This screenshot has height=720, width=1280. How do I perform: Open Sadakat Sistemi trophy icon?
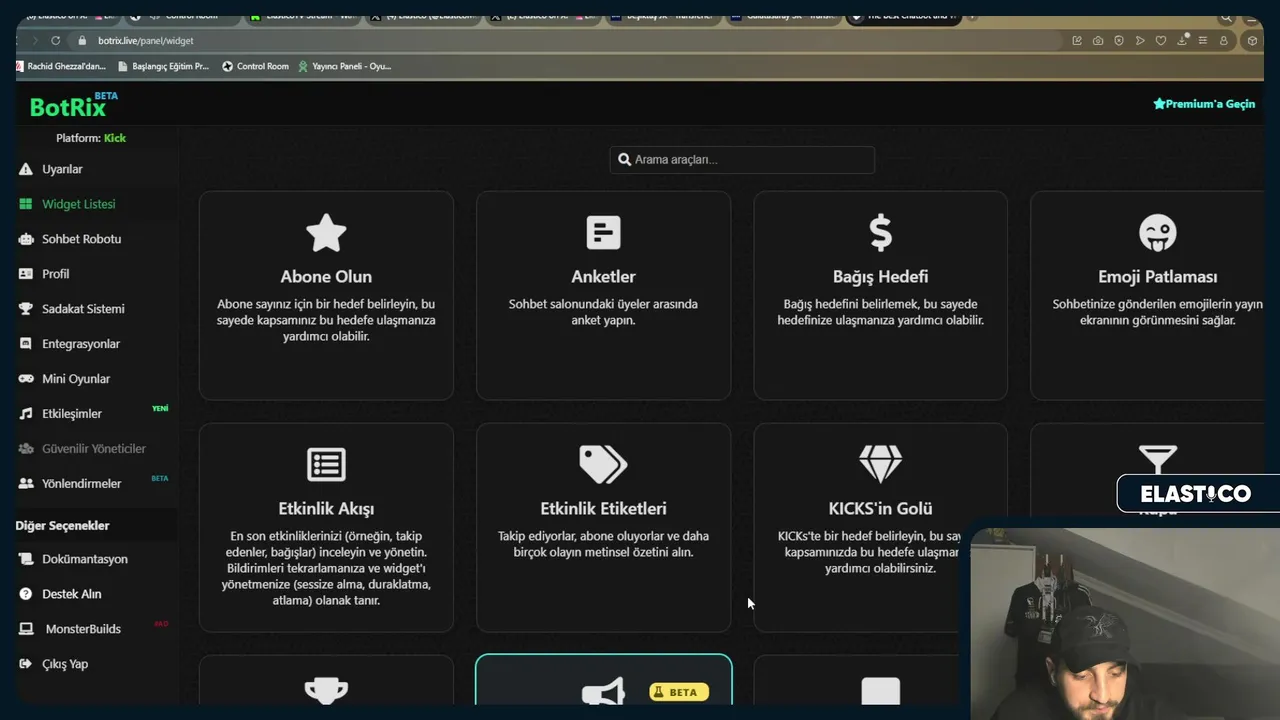pyautogui.click(x=26, y=309)
